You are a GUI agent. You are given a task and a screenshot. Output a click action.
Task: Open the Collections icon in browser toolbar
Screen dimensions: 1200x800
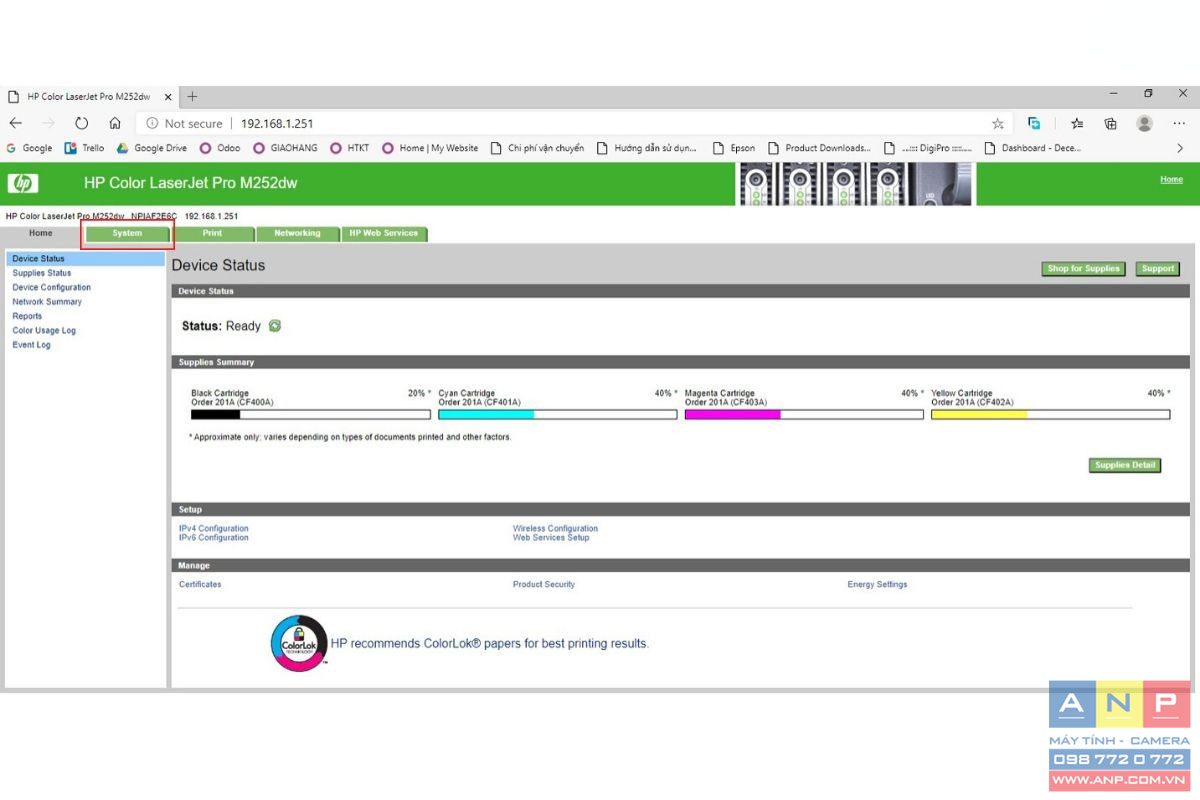coord(1110,124)
